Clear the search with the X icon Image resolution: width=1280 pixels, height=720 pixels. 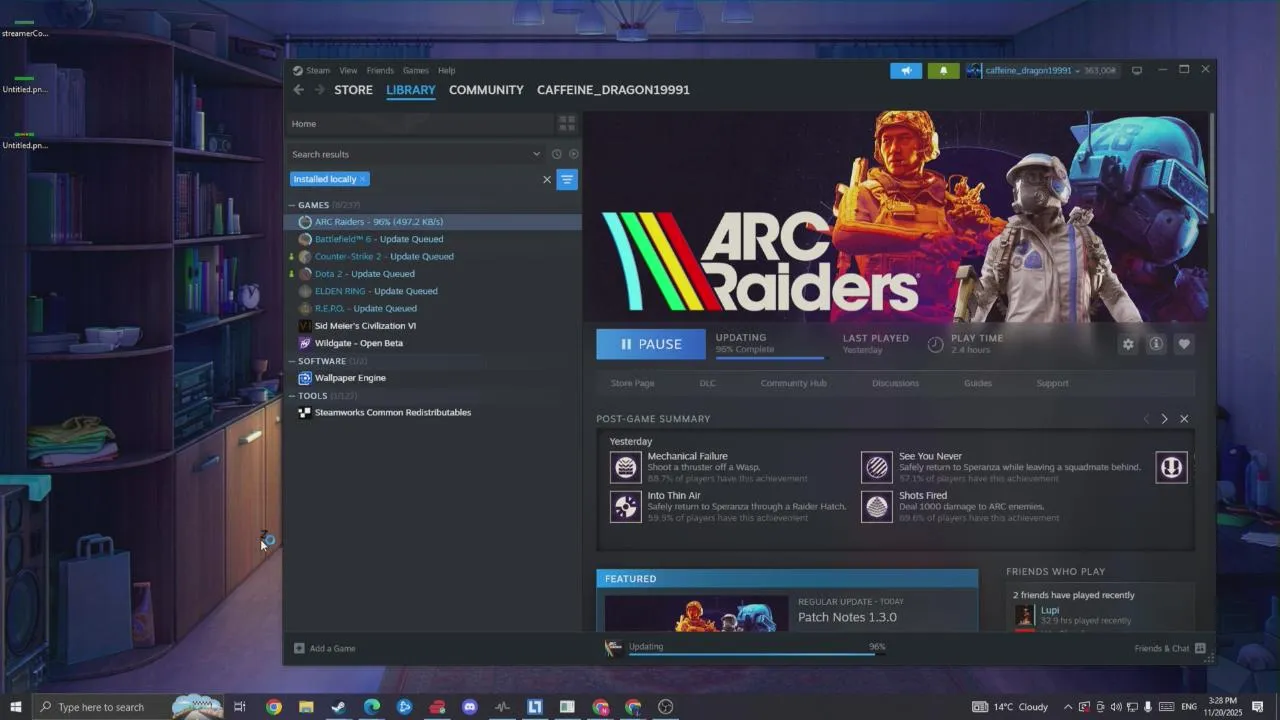pyautogui.click(x=547, y=180)
